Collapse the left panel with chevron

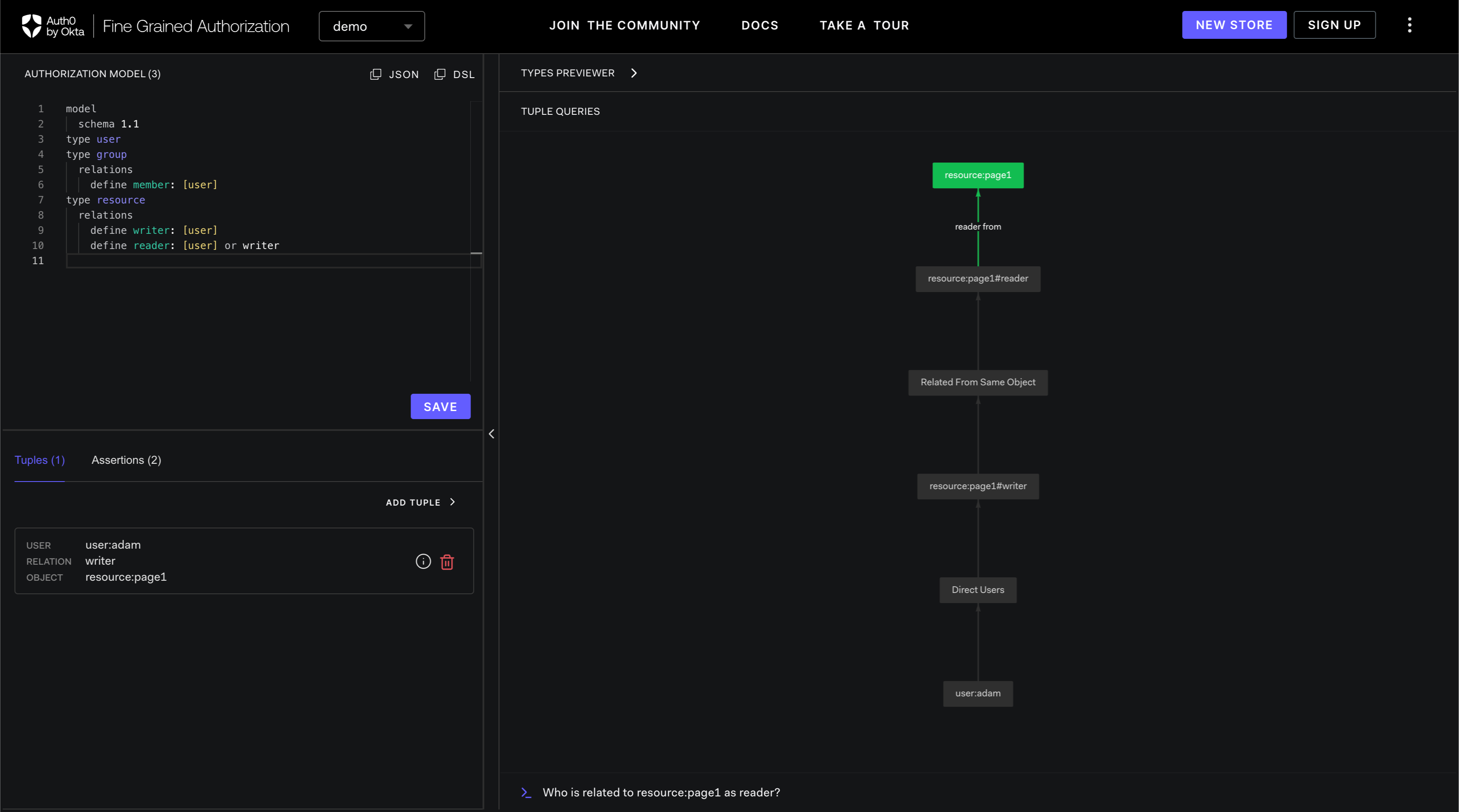pos(491,434)
